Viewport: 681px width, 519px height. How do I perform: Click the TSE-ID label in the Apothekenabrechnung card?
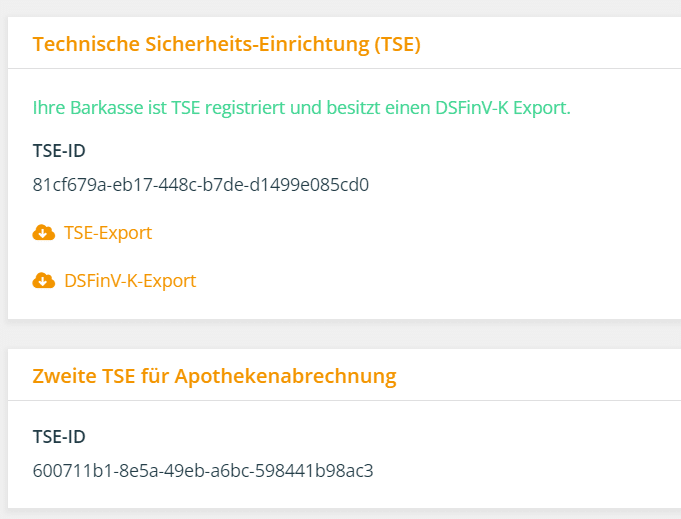[59, 436]
